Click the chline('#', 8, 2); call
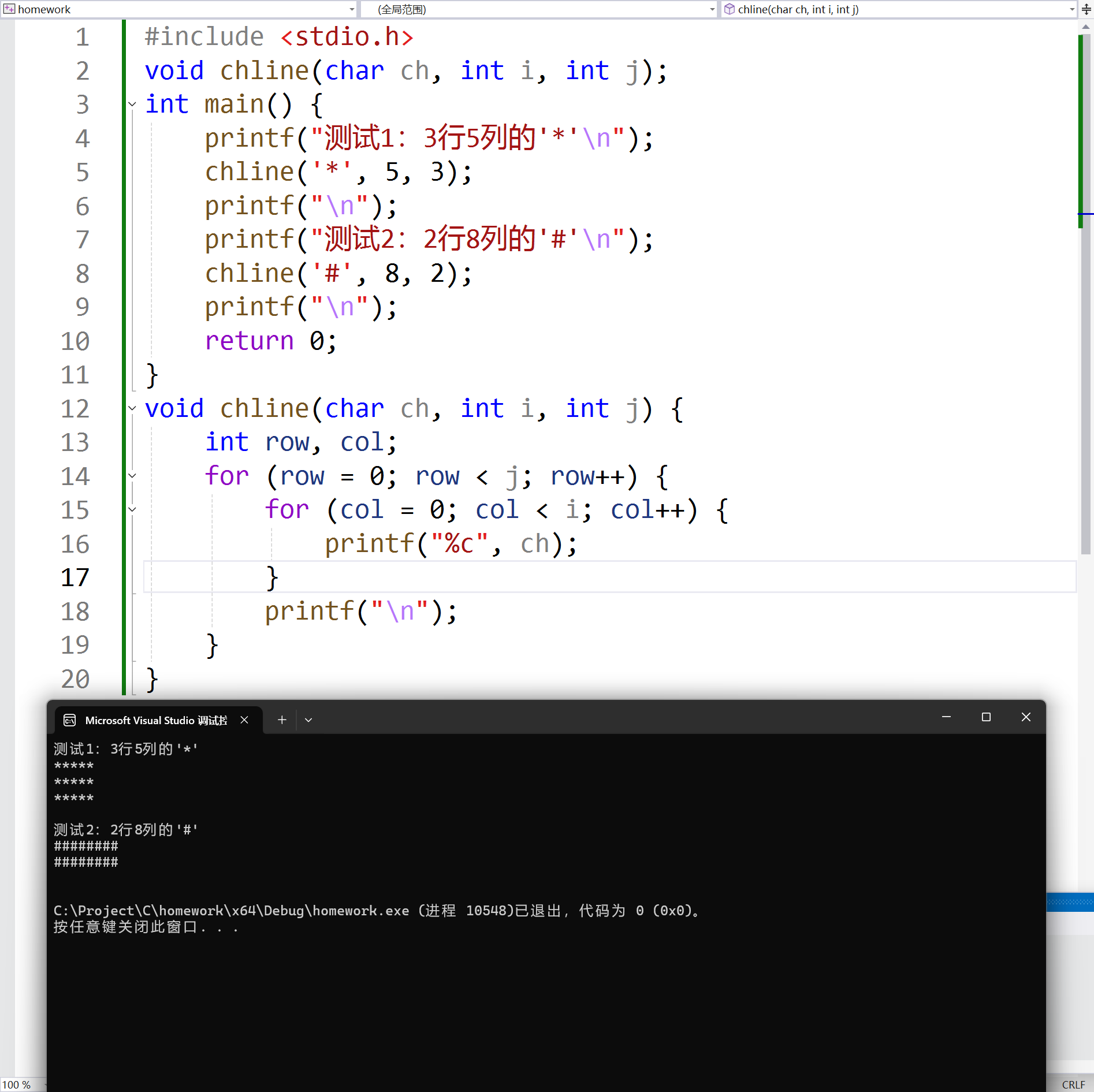This screenshot has width=1094, height=1092. [x=338, y=274]
